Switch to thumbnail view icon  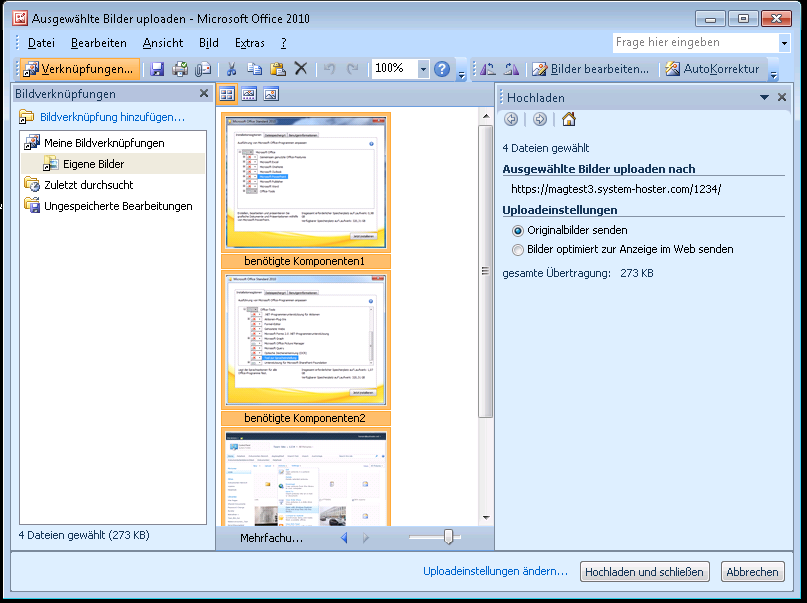[226, 94]
